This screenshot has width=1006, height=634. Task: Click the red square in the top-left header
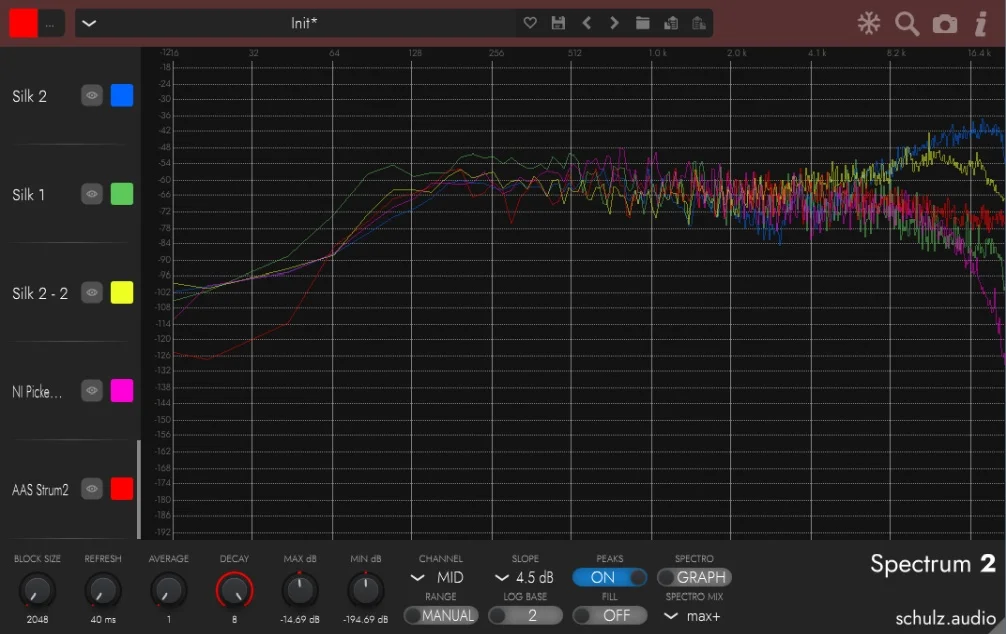click(x=23, y=23)
